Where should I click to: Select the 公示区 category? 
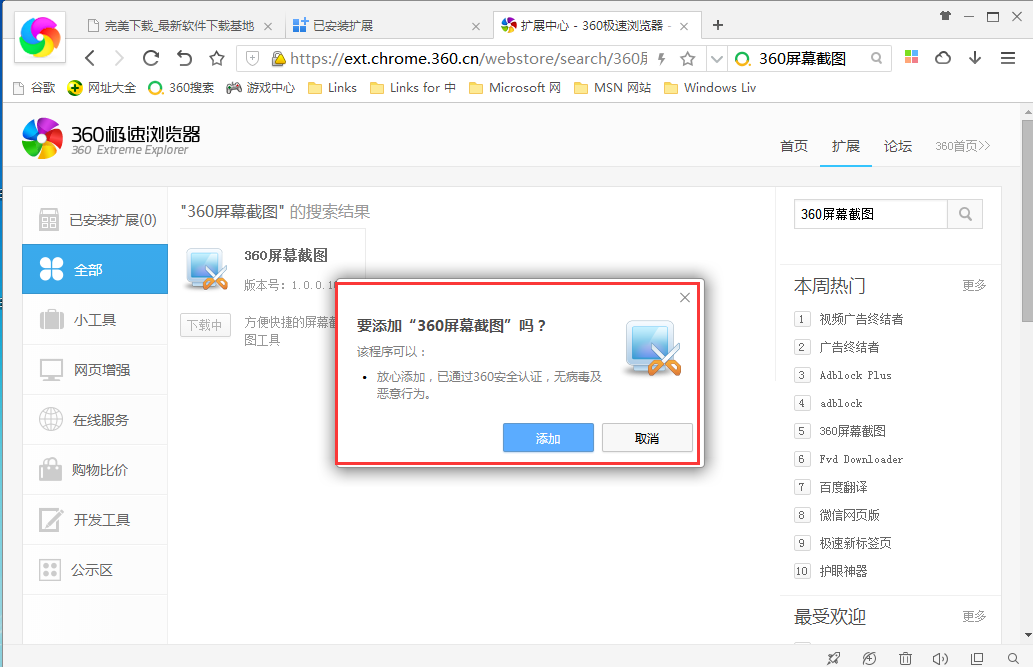click(95, 570)
